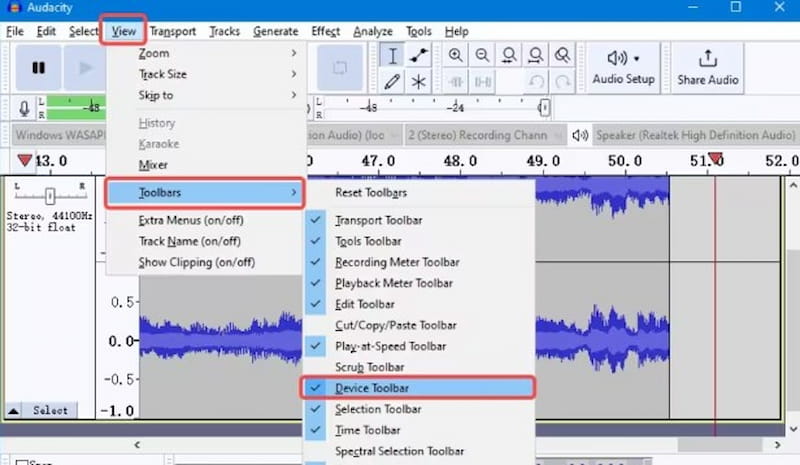Uncheck Tools Toolbar

coord(419,241)
